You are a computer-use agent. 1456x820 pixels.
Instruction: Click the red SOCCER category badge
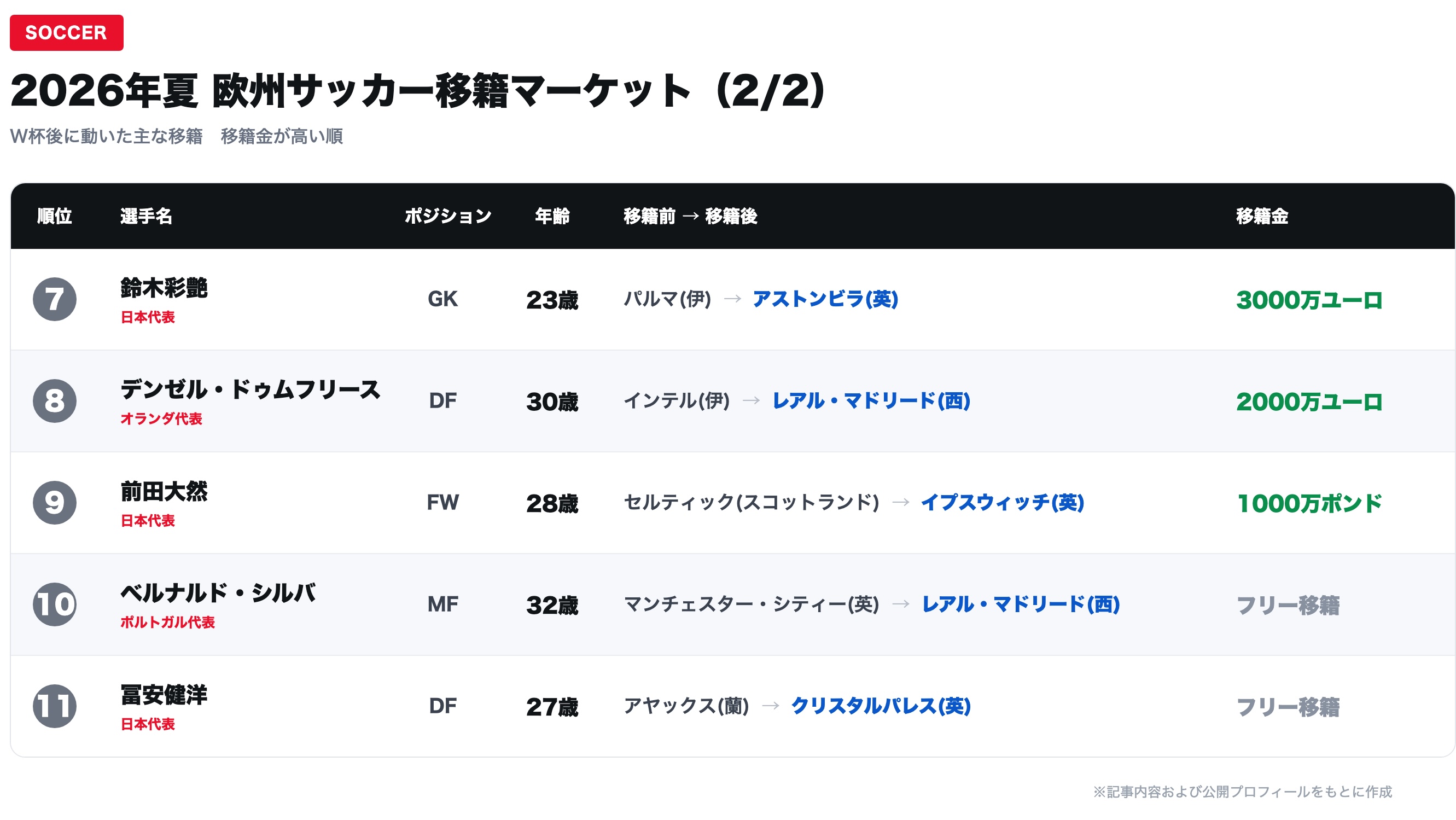[67, 33]
